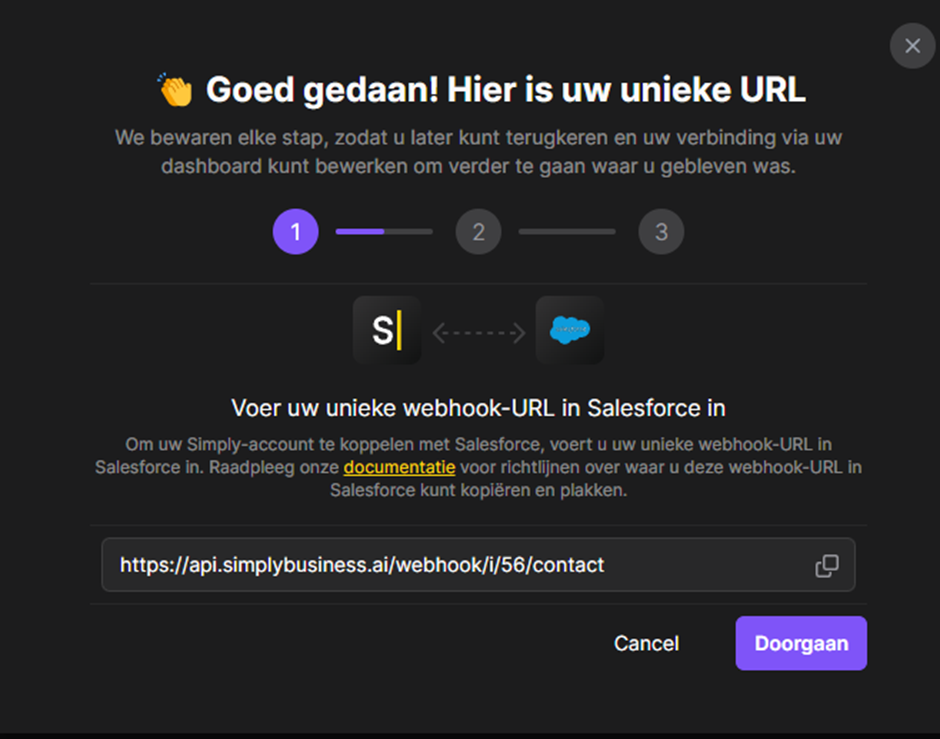Image resolution: width=940 pixels, height=739 pixels.
Task: Copy the webhook URL with copy icon
Action: pos(827,565)
